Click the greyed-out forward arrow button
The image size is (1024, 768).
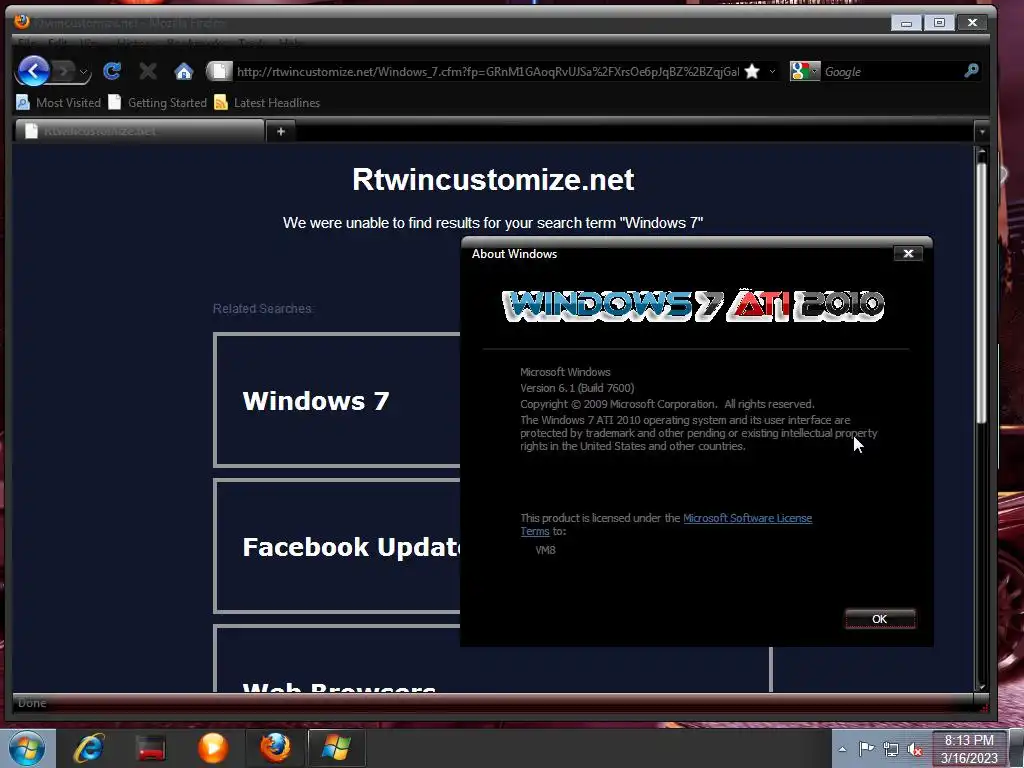pyautogui.click(x=64, y=71)
